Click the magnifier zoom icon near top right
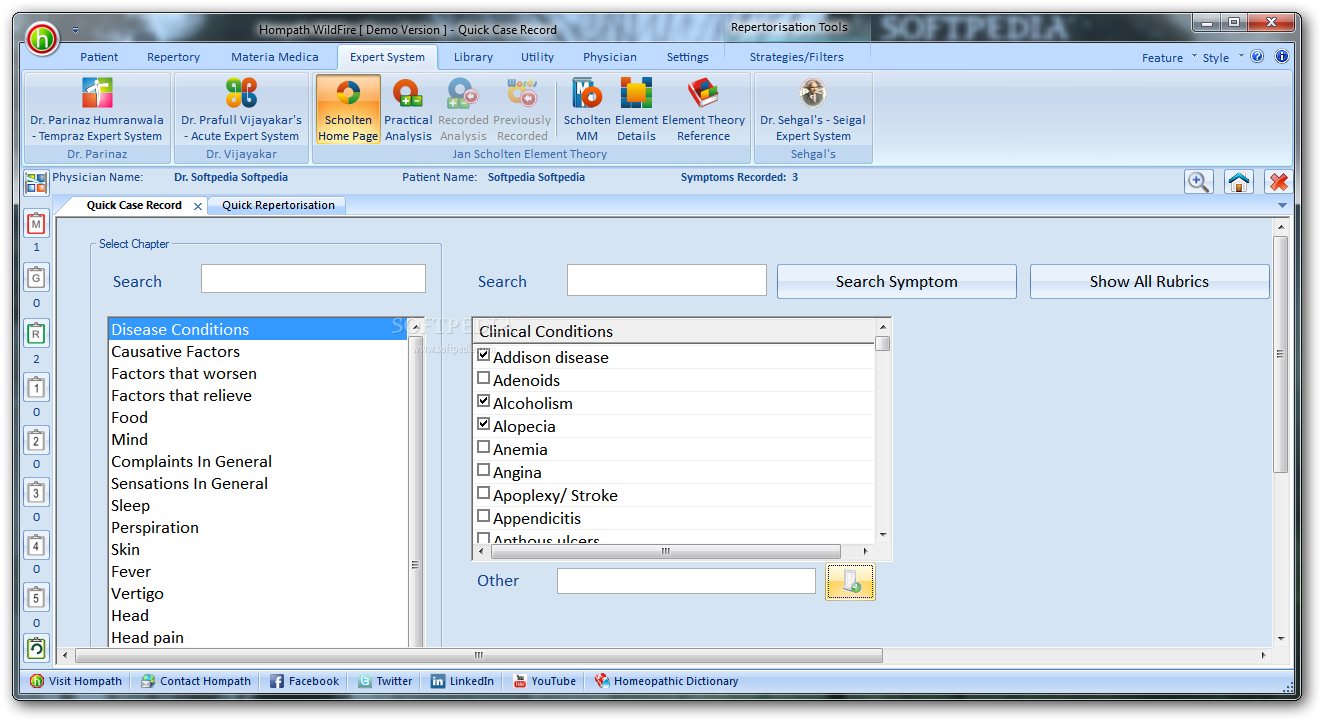 1198,182
